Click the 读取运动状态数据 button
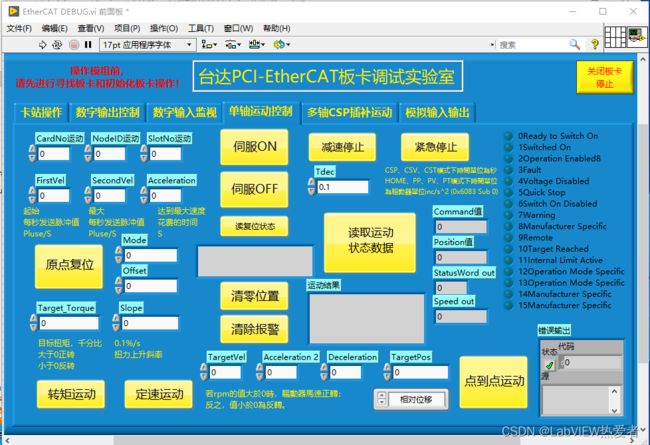650x445 pixels. click(370, 242)
